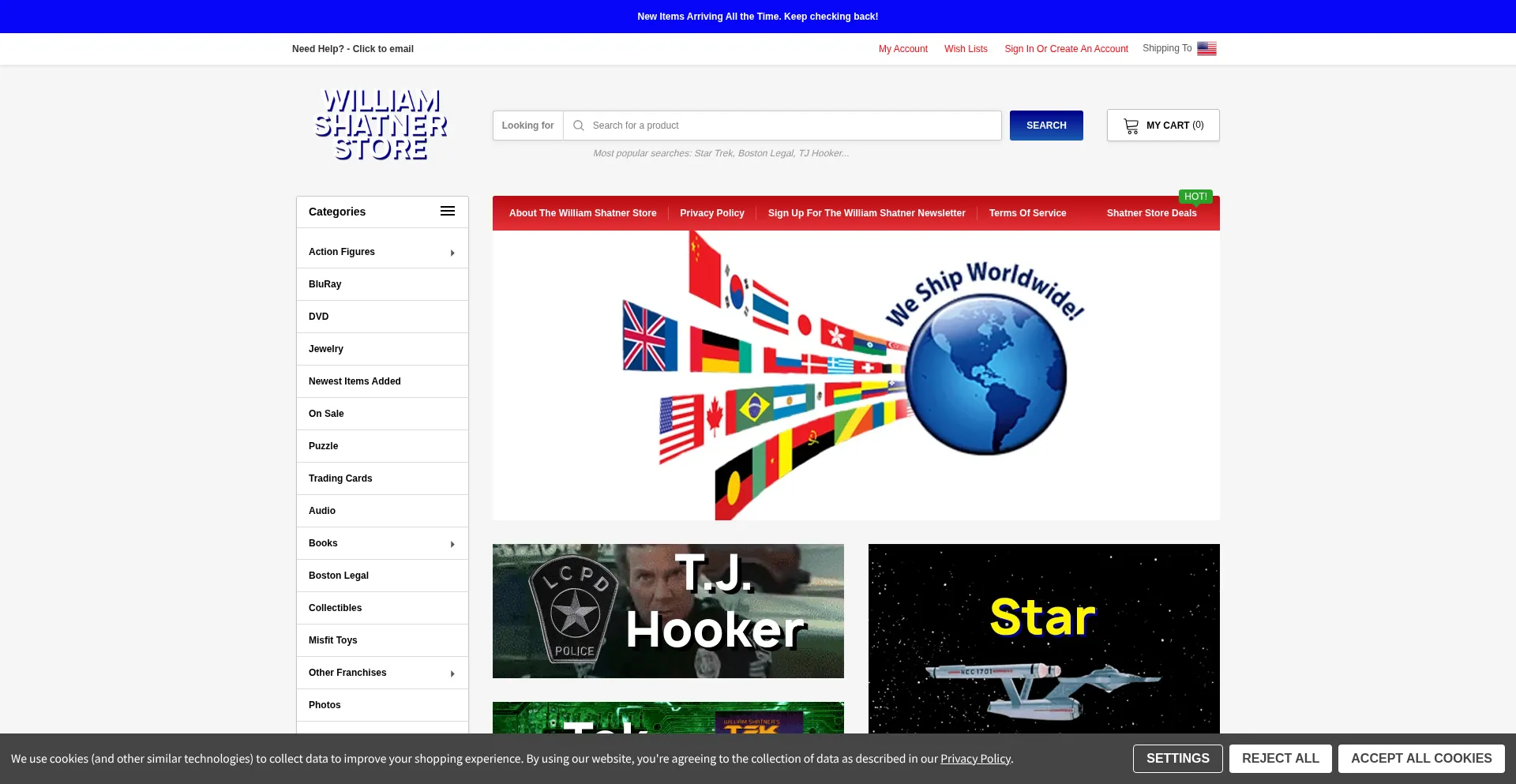Open the Photos category
Image resolution: width=1516 pixels, height=784 pixels.
[x=382, y=705]
